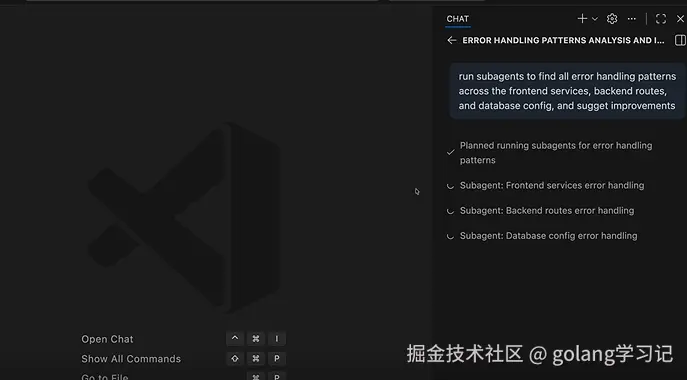
Task: Open 'Subagent: Database config error handling' item
Action: [x=548, y=236]
